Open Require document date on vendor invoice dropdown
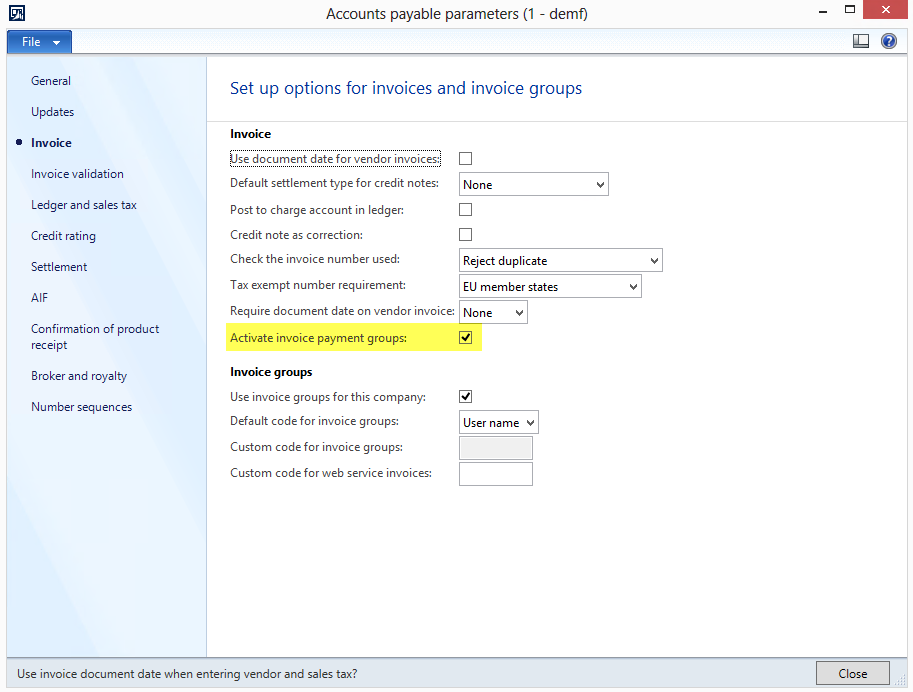Screen dimensions: 913x692 (492, 313)
